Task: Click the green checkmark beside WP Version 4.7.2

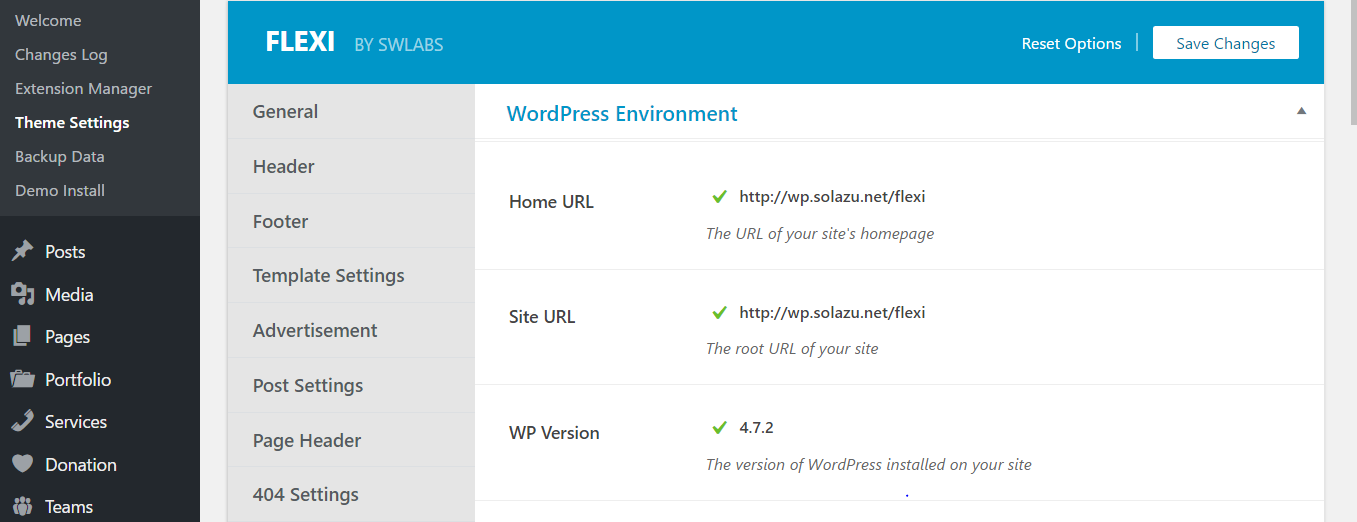Action: [x=719, y=428]
